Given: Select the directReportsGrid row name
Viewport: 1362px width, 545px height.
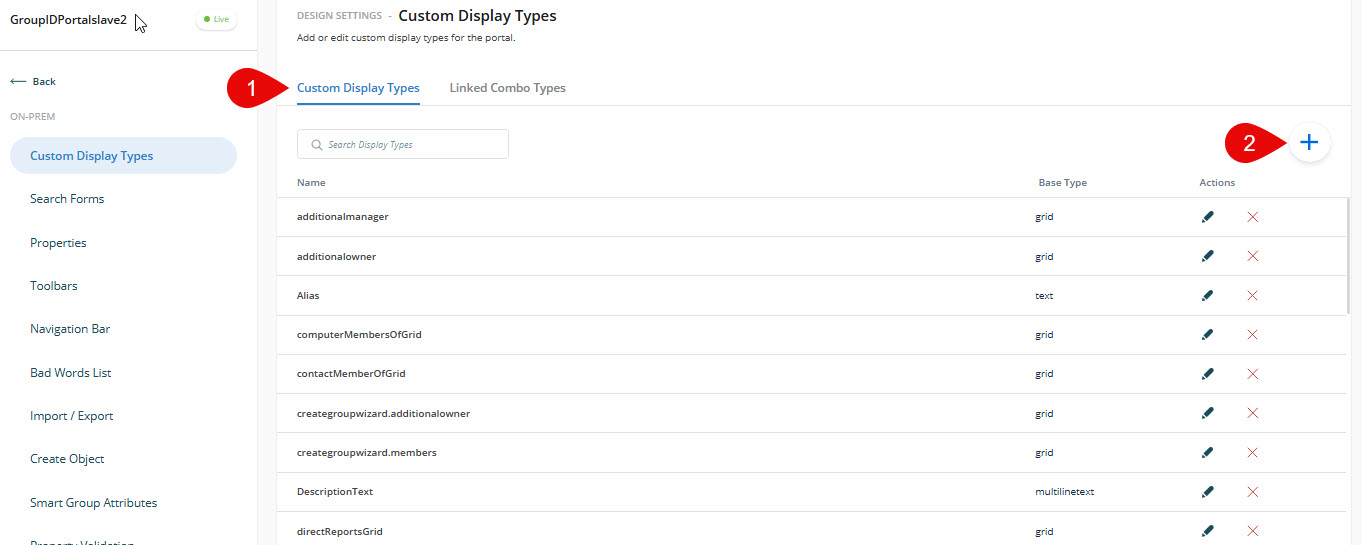Looking at the screenshot, I should (340, 531).
